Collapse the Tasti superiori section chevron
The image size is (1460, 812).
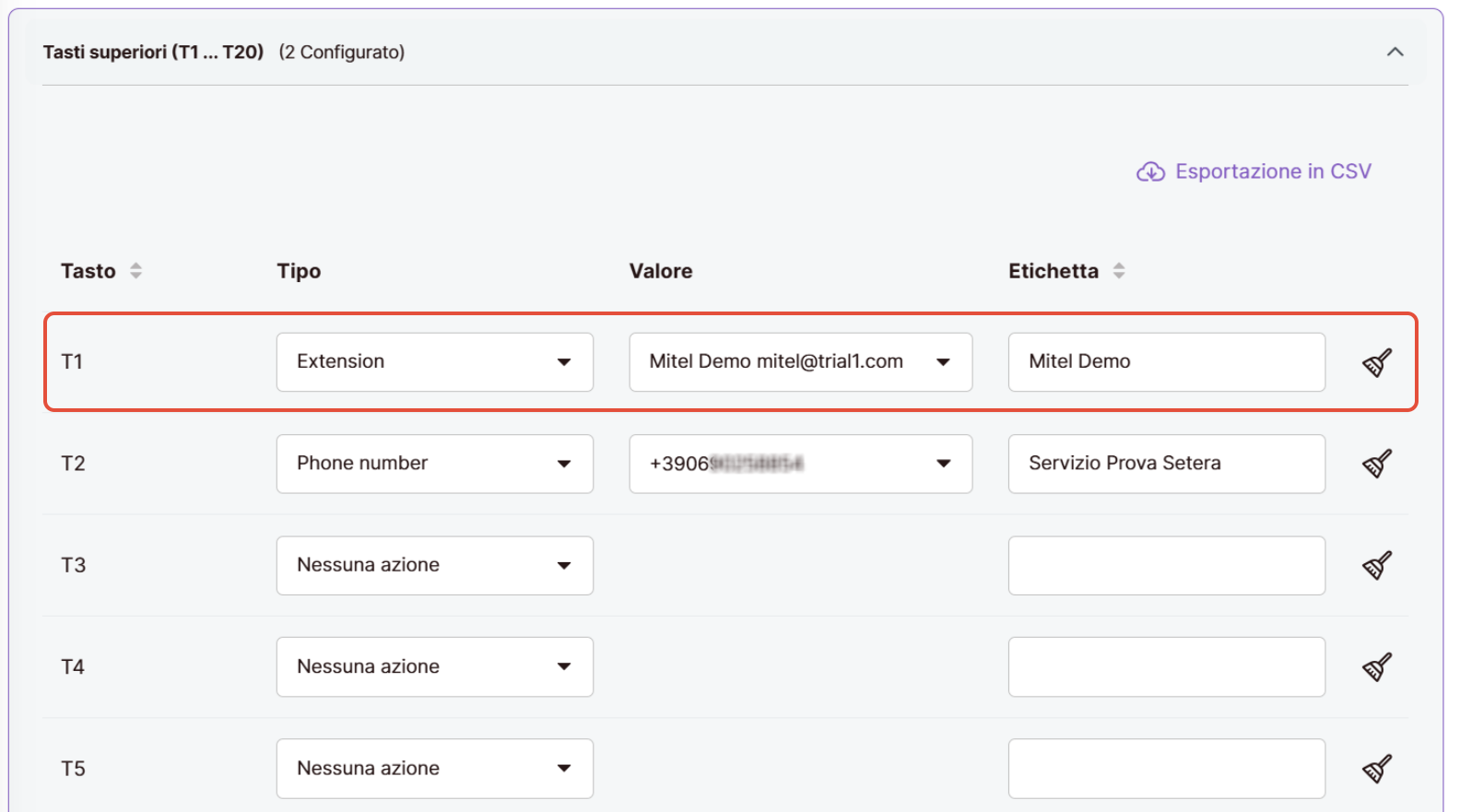point(1395,53)
